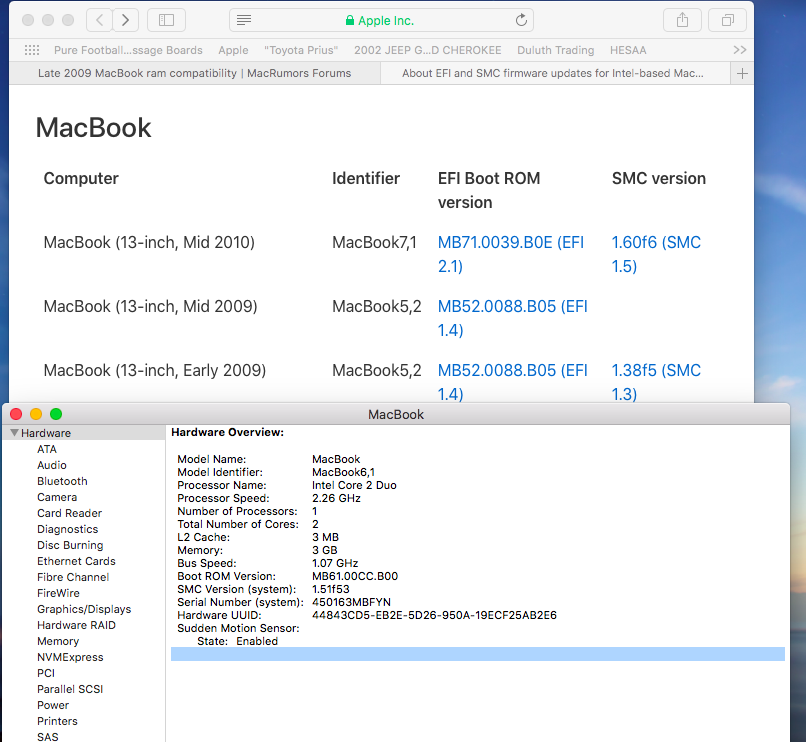Switch to Late 2009 MacBook ram compatibility tab
Screen dimensions: 806x742
195,74
